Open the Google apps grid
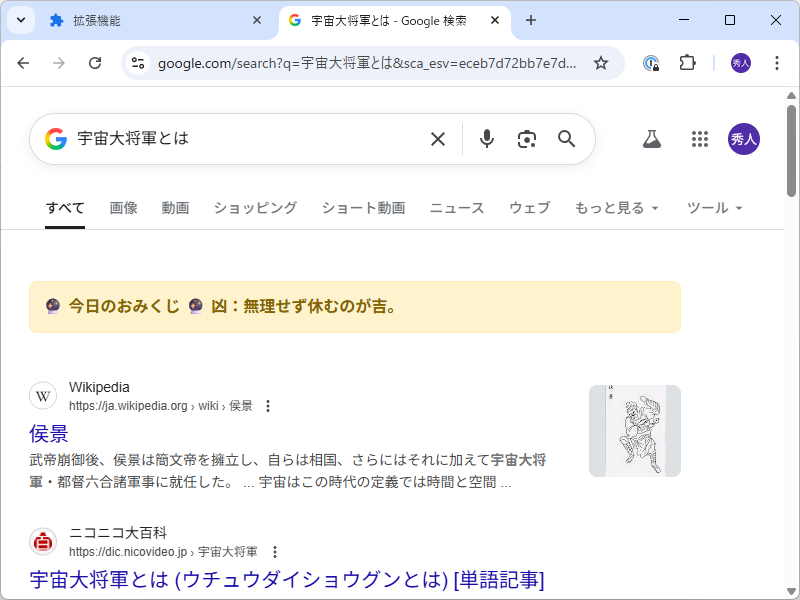Viewport: 800px width, 600px height. [x=700, y=139]
